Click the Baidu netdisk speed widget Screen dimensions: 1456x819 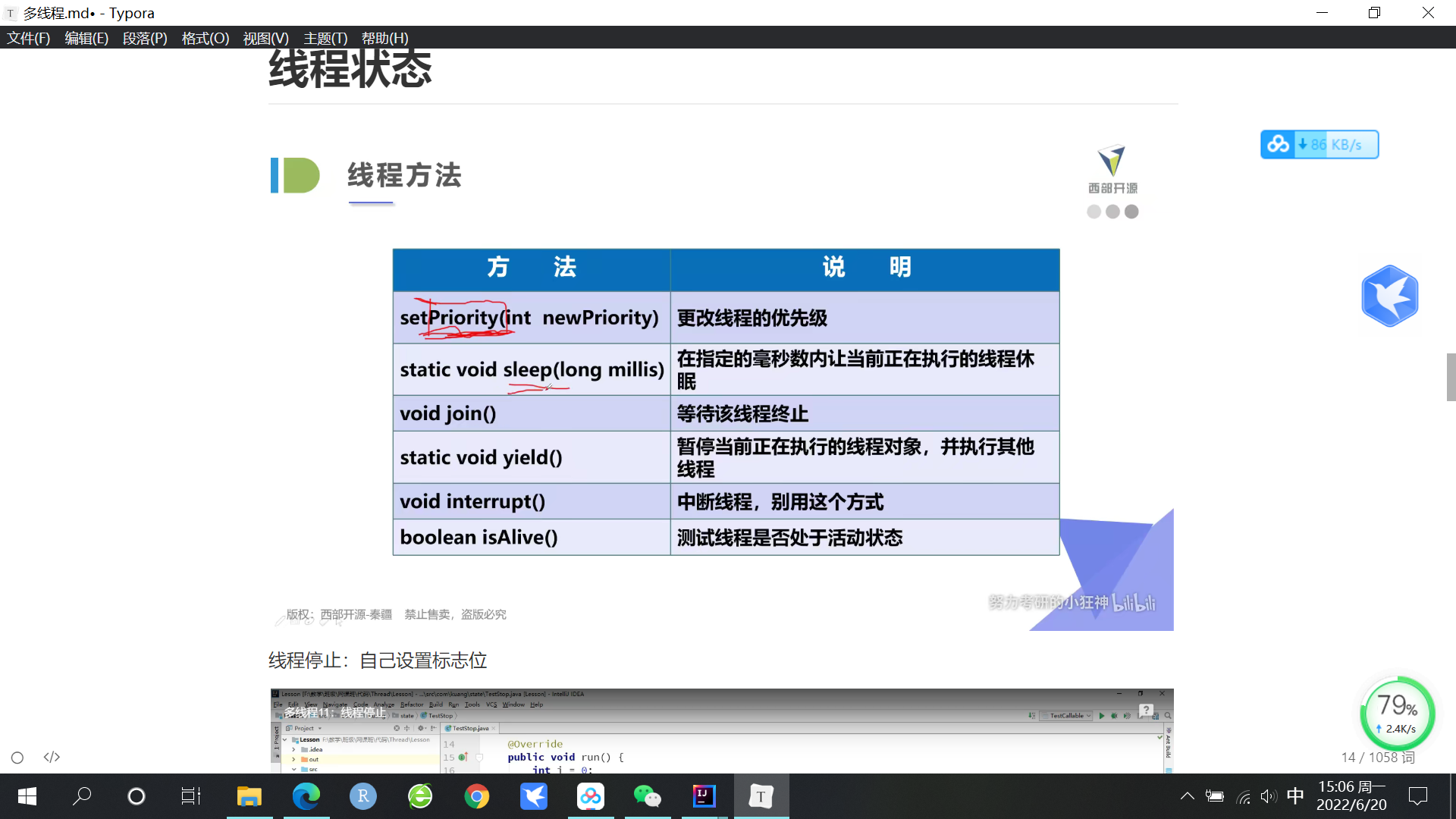coord(1319,144)
